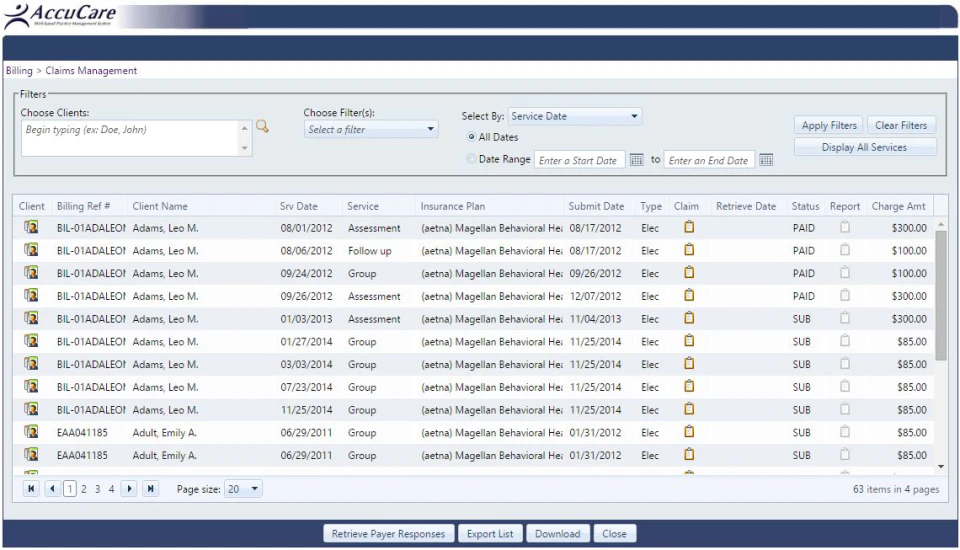
Task: Open the start date calendar picker
Action: [636, 160]
